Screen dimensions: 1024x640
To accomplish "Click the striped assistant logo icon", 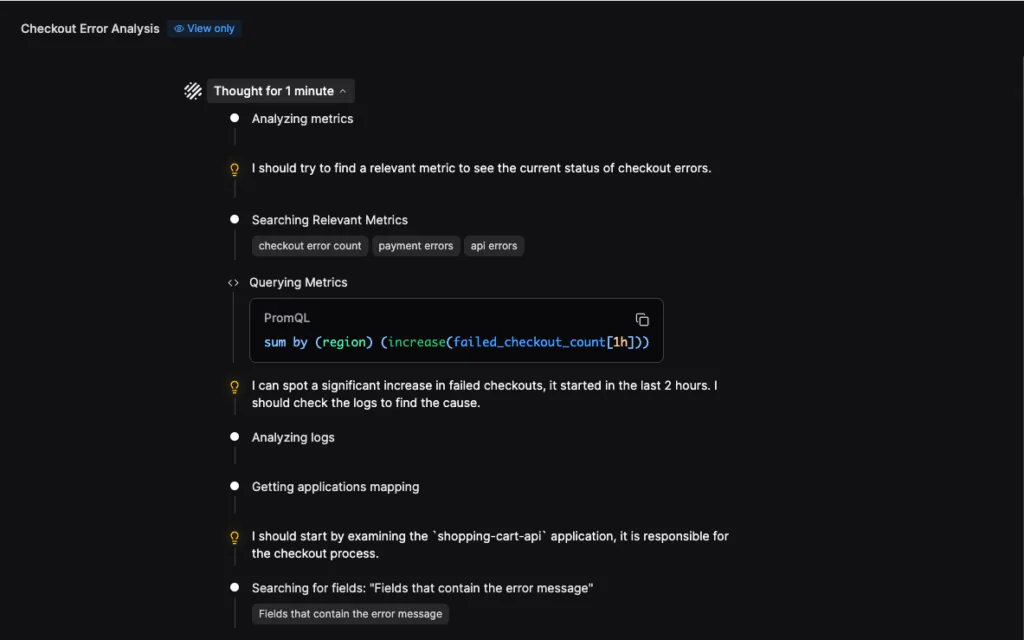I will tap(193, 91).
